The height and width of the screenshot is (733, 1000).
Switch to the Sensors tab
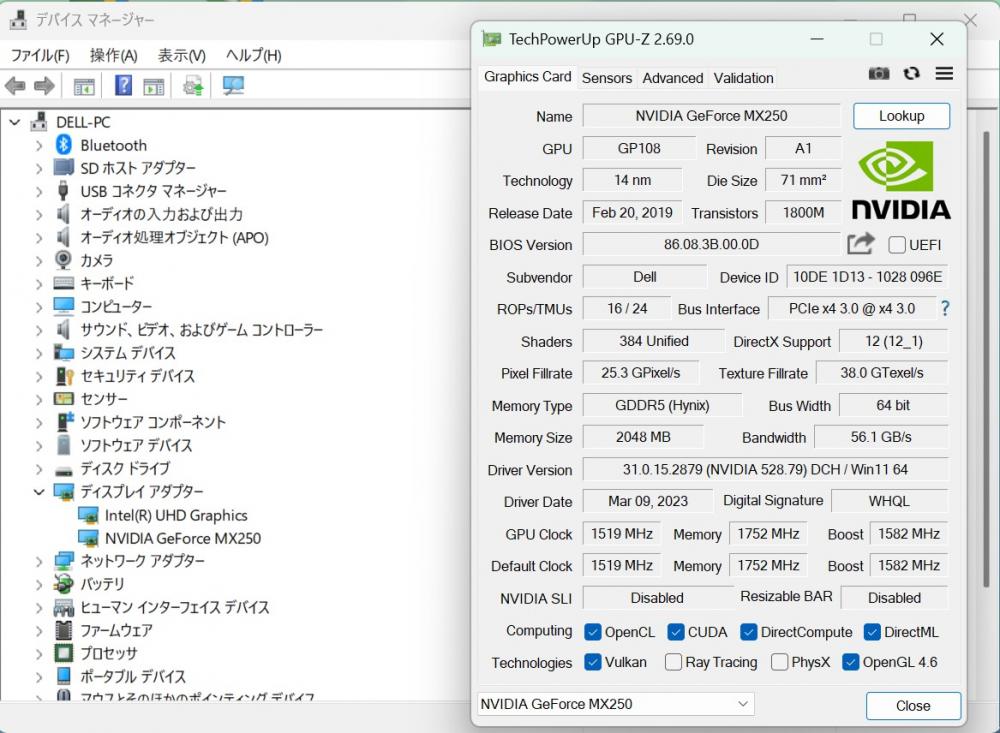[x=606, y=78]
